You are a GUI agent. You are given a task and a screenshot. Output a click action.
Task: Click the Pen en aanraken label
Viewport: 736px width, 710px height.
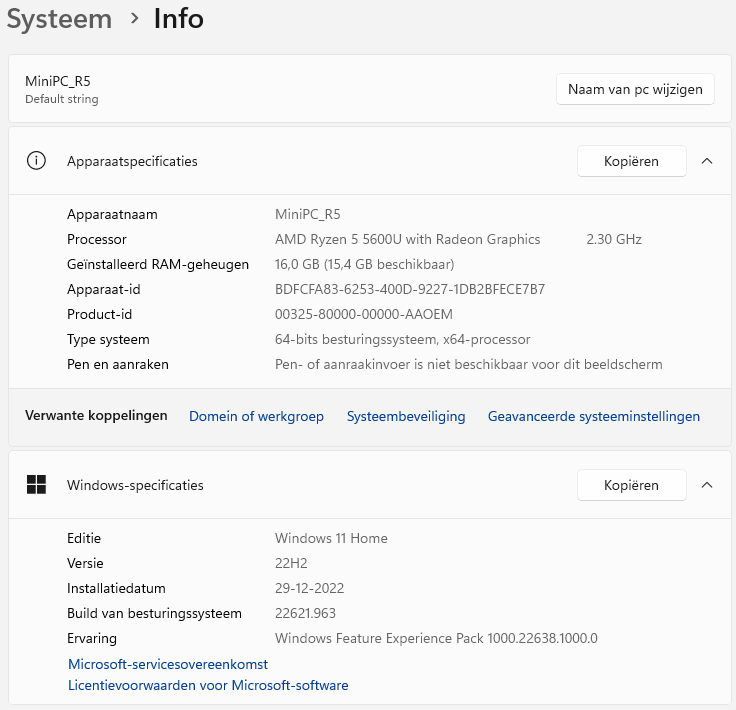[118, 364]
